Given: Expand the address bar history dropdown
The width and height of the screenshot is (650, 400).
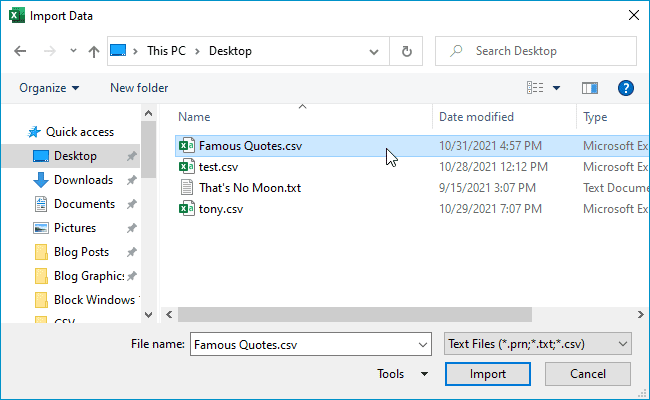Looking at the screenshot, I should coord(374,52).
